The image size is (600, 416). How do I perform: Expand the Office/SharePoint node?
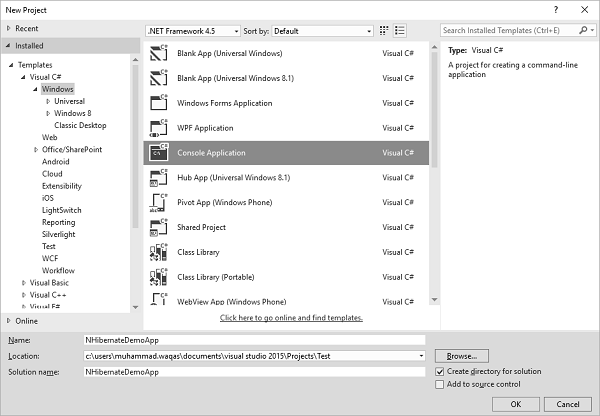pyautogui.click(x=36, y=150)
